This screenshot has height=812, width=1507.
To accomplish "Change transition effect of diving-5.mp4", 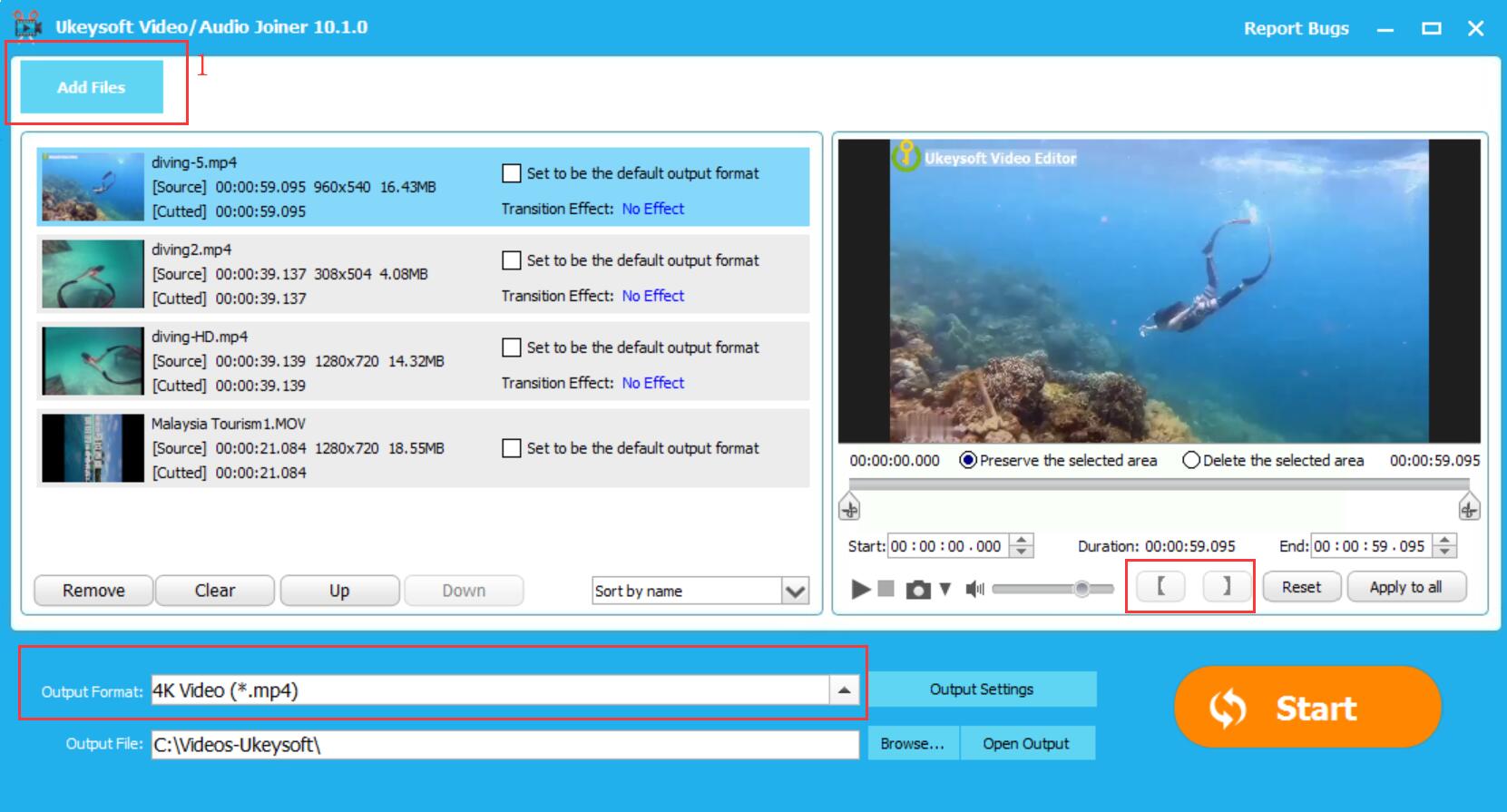I will pos(653,209).
